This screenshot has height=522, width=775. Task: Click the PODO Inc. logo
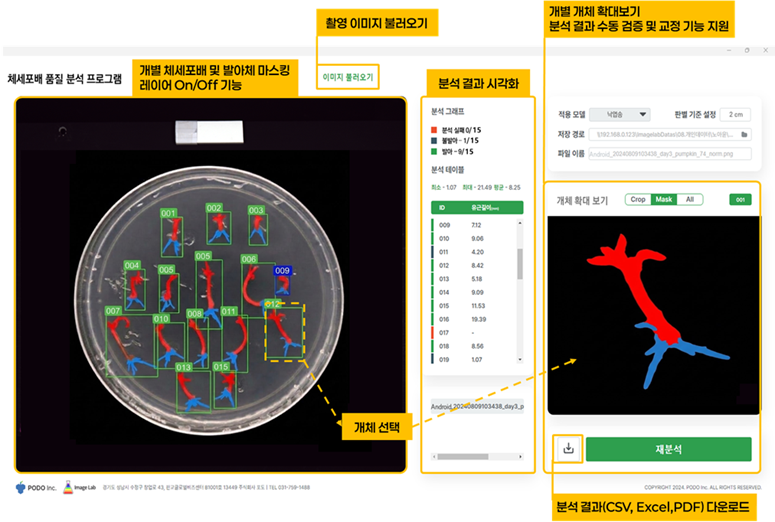(36, 488)
